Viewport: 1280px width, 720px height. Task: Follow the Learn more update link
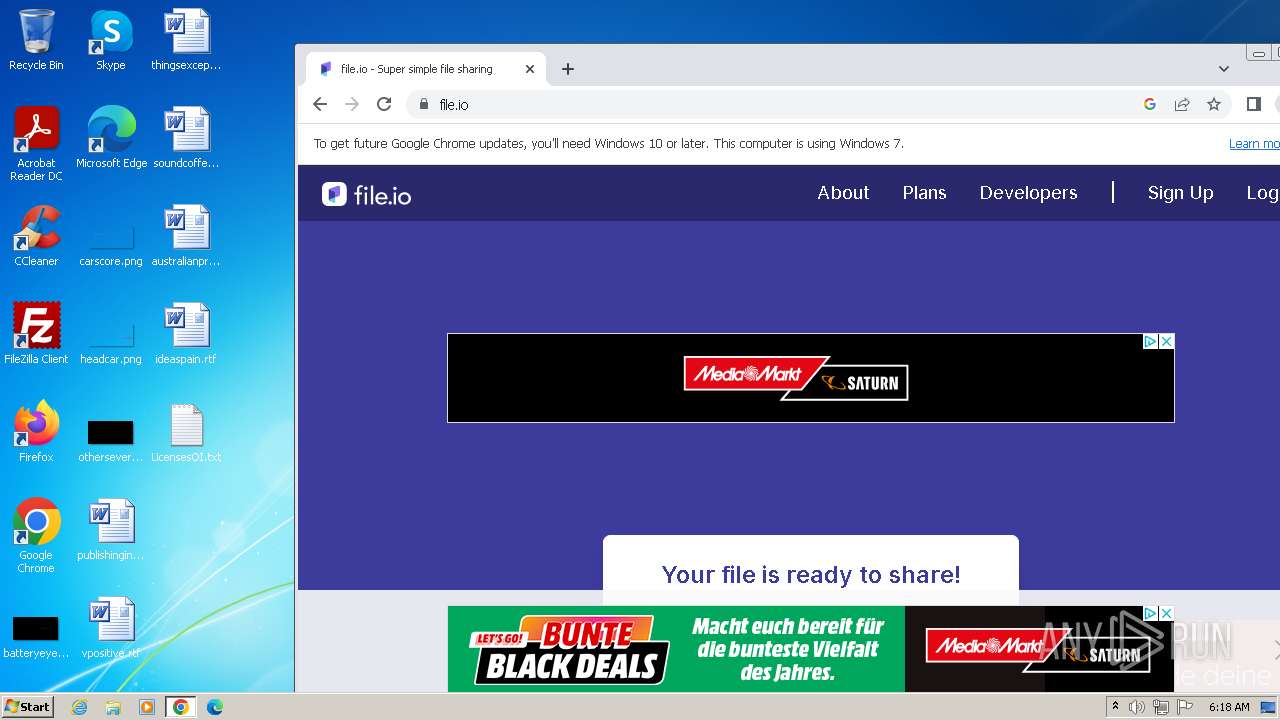click(1254, 144)
